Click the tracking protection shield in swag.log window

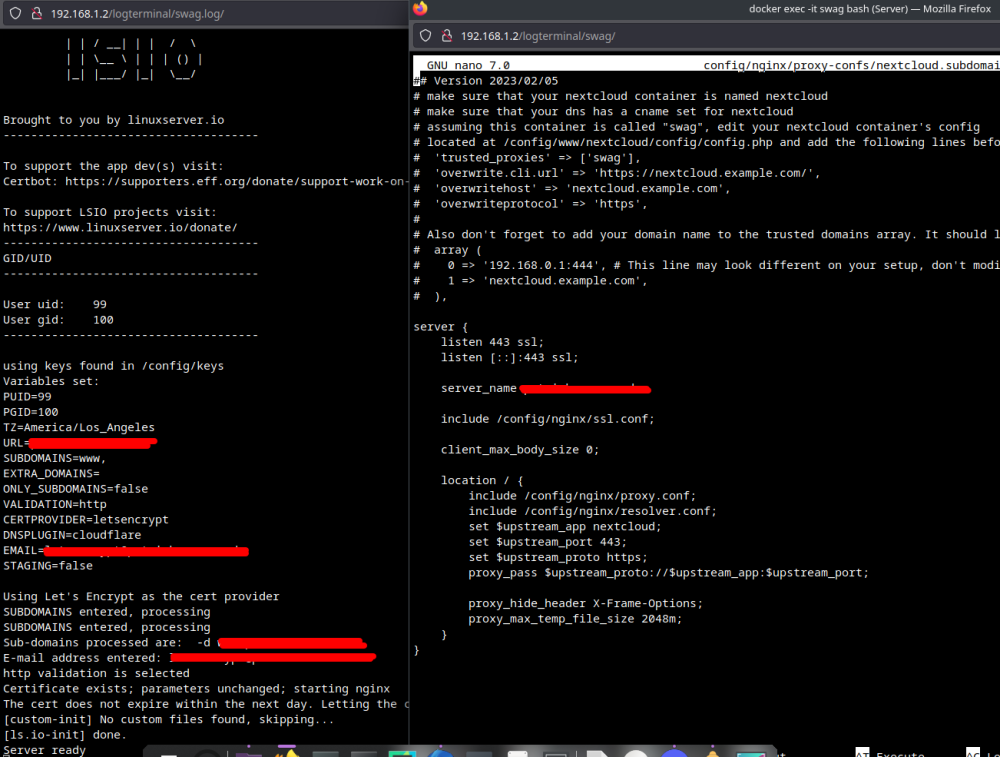[x=15, y=13]
